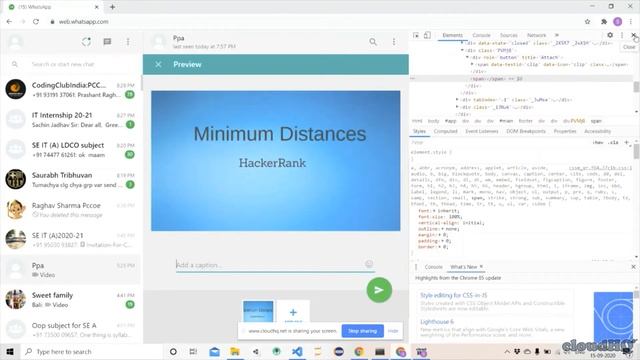Click the DevTools inspect element icon
The height and width of the screenshot is (360, 640).
click(x=416, y=35)
